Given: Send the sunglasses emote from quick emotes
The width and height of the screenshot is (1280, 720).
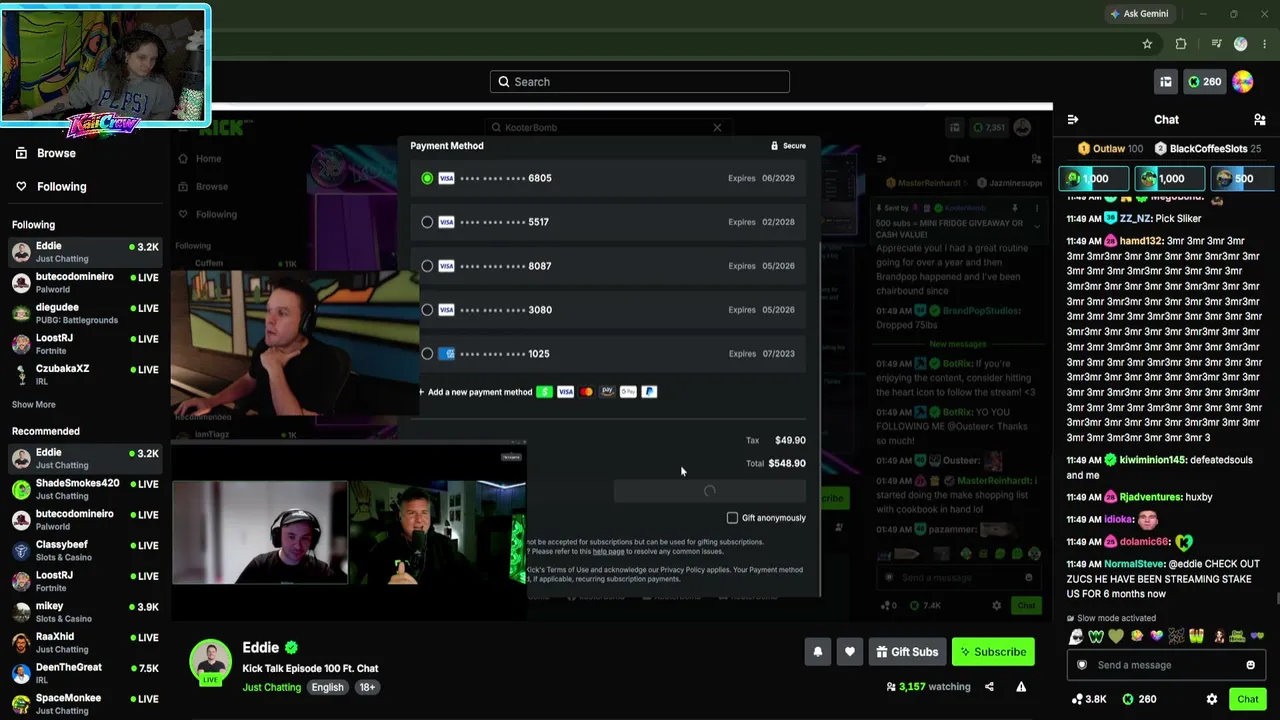Looking at the screenshot, I should [x=1076, y=637].
